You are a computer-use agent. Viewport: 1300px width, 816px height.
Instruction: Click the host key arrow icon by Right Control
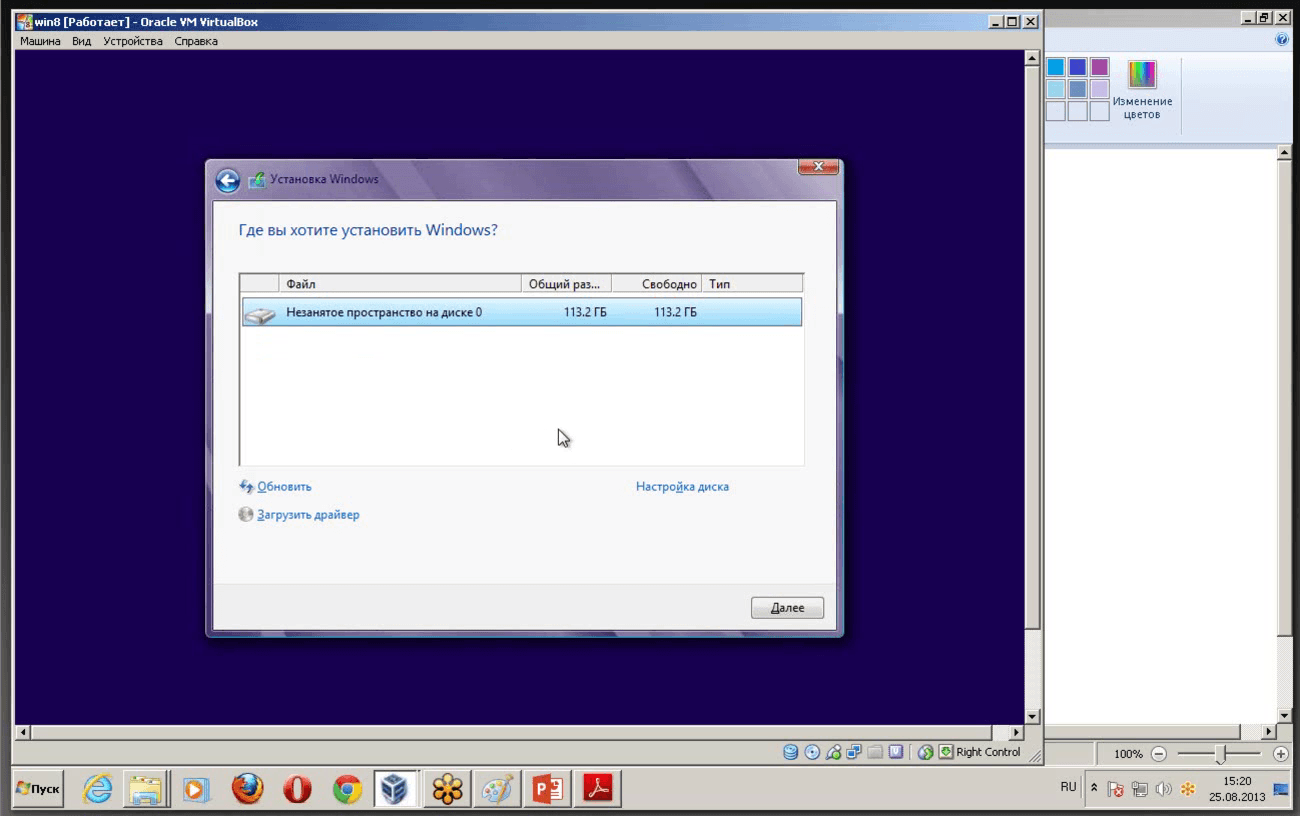946,752
